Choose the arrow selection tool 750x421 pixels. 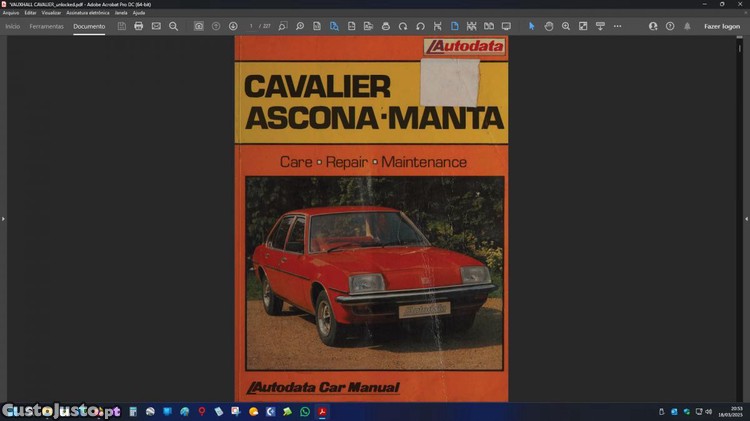(531, 26)
